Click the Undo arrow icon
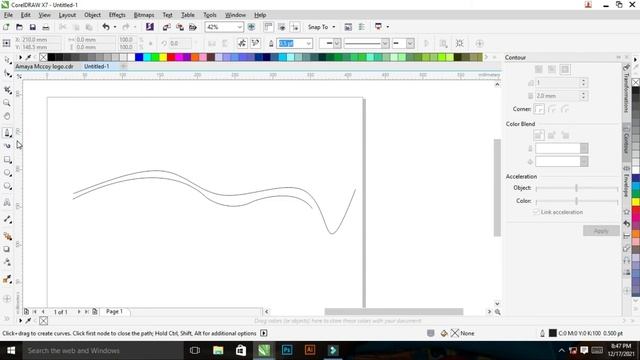Screen dimensions: 640x360 (x=106, y=27)
